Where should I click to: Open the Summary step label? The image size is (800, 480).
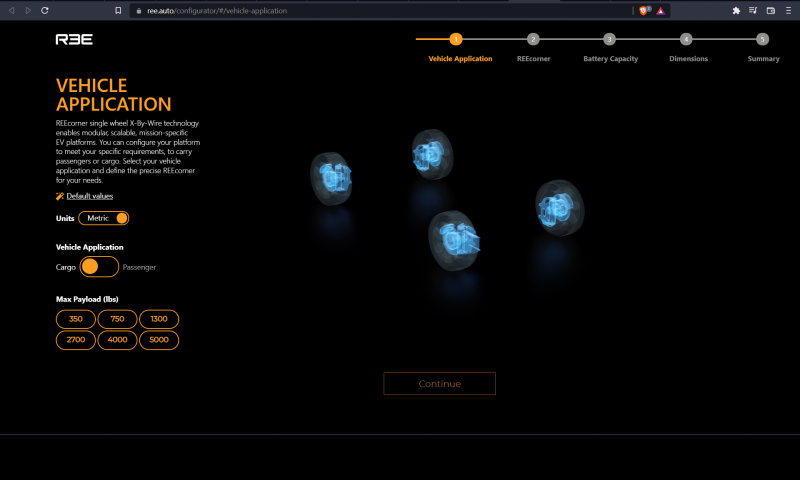pyautogui.click(x=763, y=59)
